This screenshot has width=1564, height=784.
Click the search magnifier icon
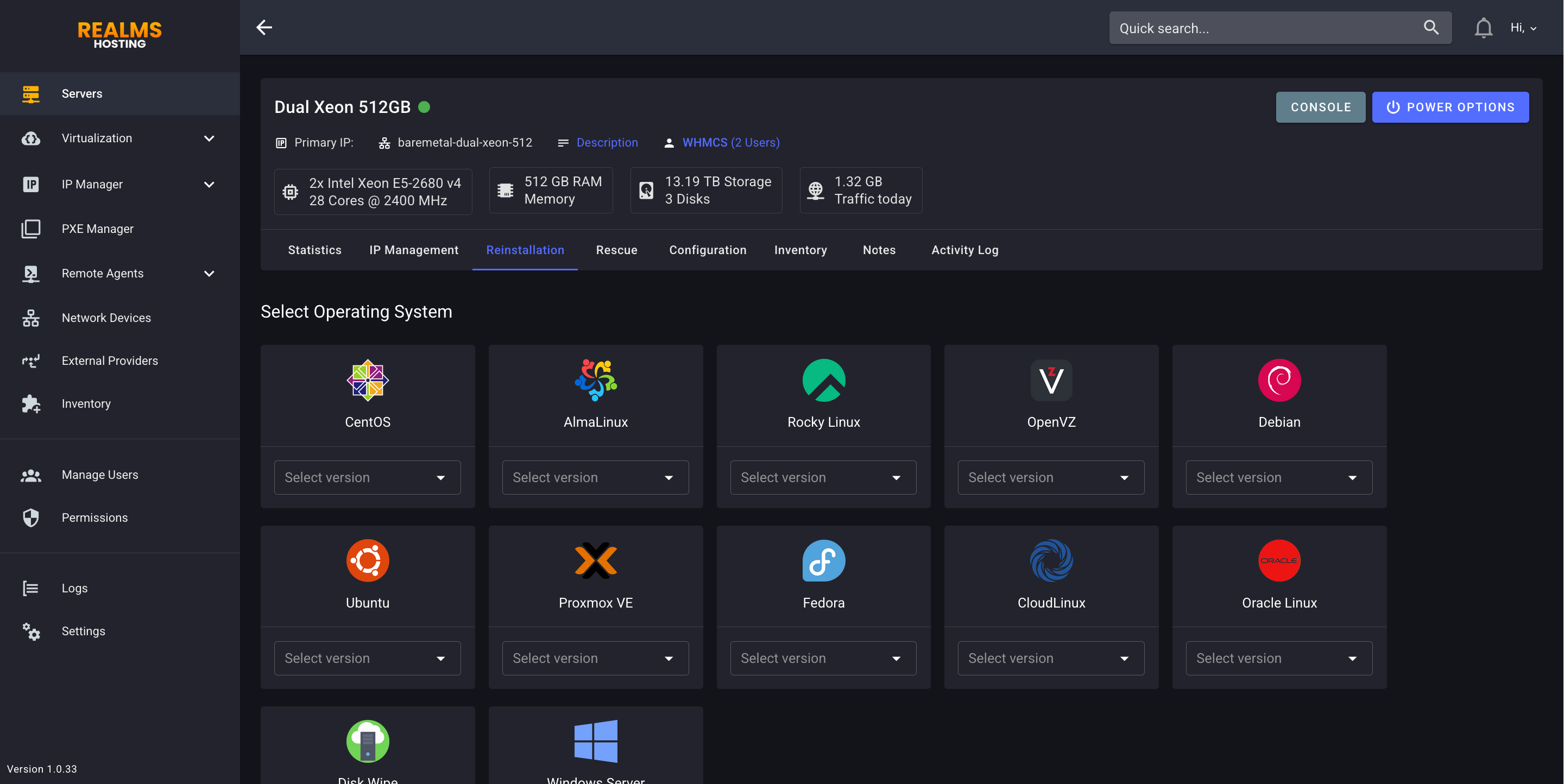[x=1431, y=27]
